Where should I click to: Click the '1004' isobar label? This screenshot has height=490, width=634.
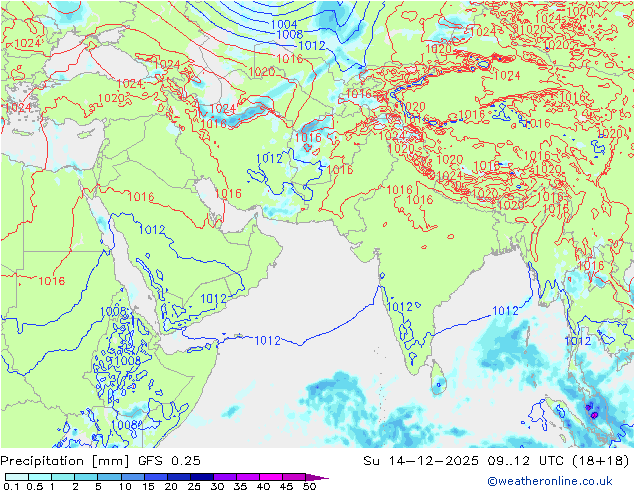(x=284, y=24)
